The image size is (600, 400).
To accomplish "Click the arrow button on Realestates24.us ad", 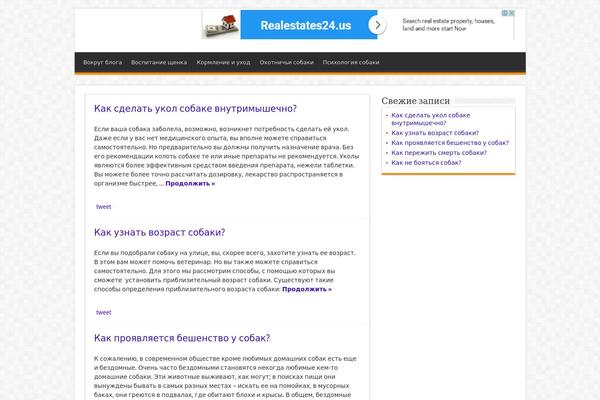I will 377,25.
